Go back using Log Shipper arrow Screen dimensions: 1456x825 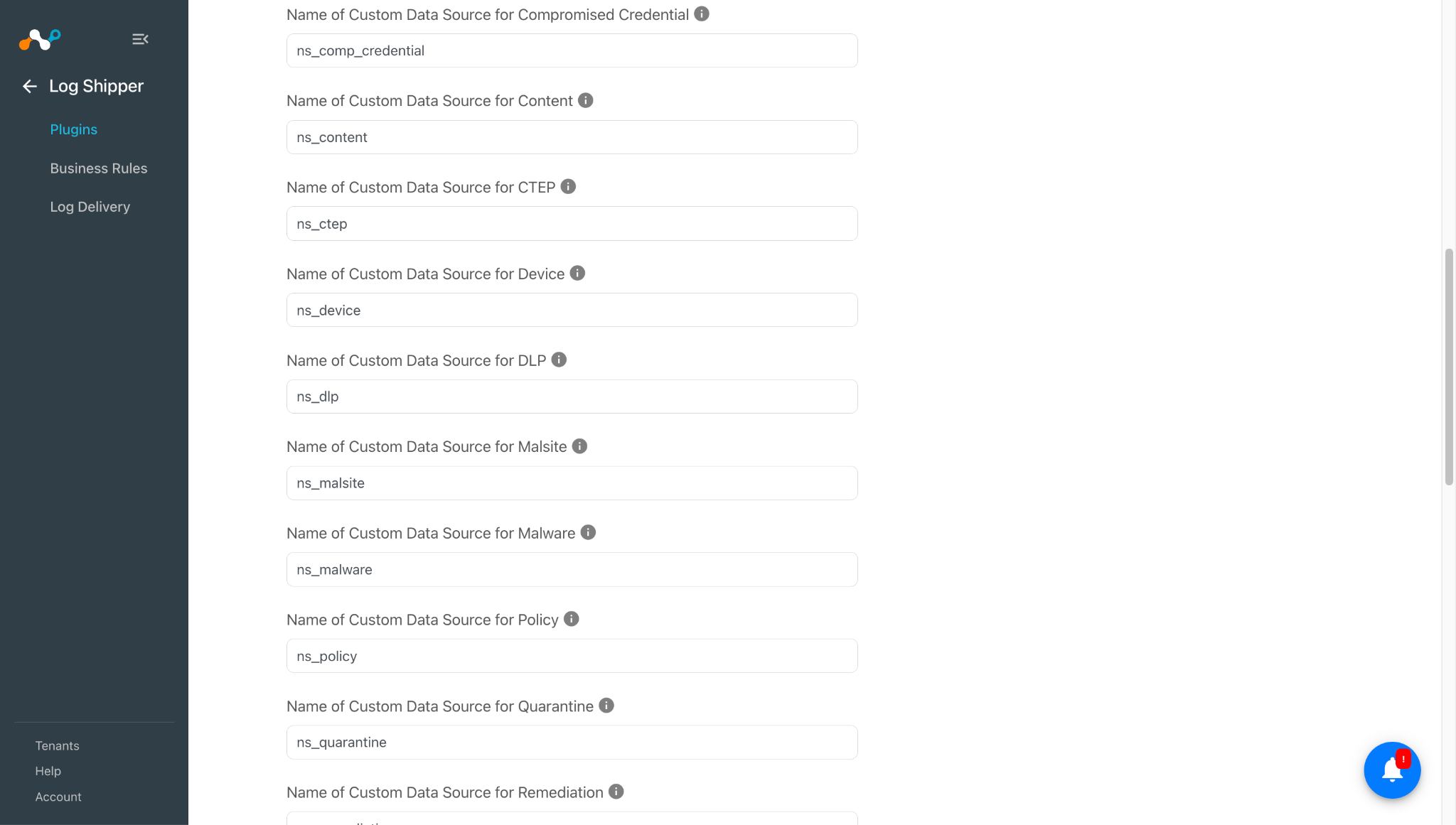tap(29, 87)
